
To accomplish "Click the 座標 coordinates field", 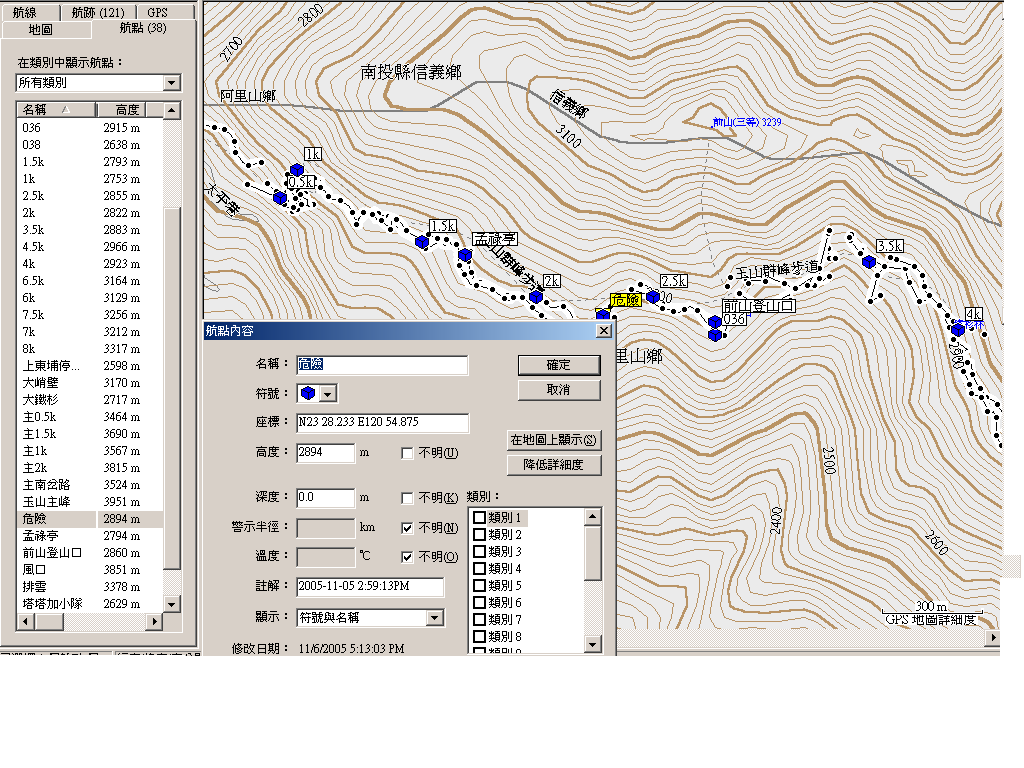I will (x=382, y=423).
